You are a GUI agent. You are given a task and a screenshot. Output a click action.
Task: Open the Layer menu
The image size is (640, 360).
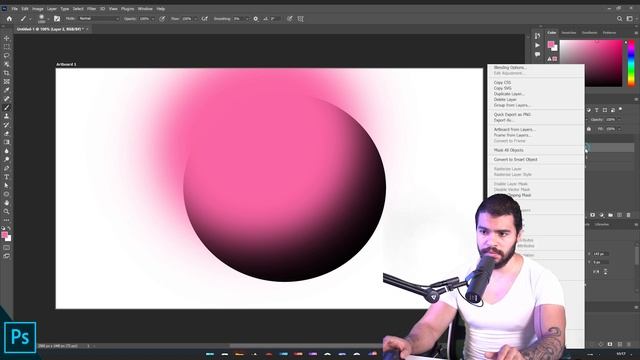[x=52, y=9]
